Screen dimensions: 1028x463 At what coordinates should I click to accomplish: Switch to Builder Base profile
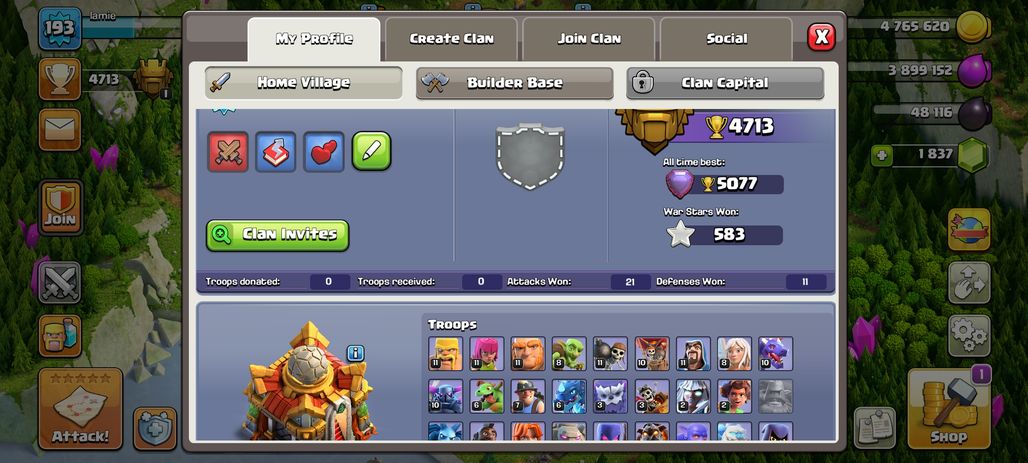(515, 83)
